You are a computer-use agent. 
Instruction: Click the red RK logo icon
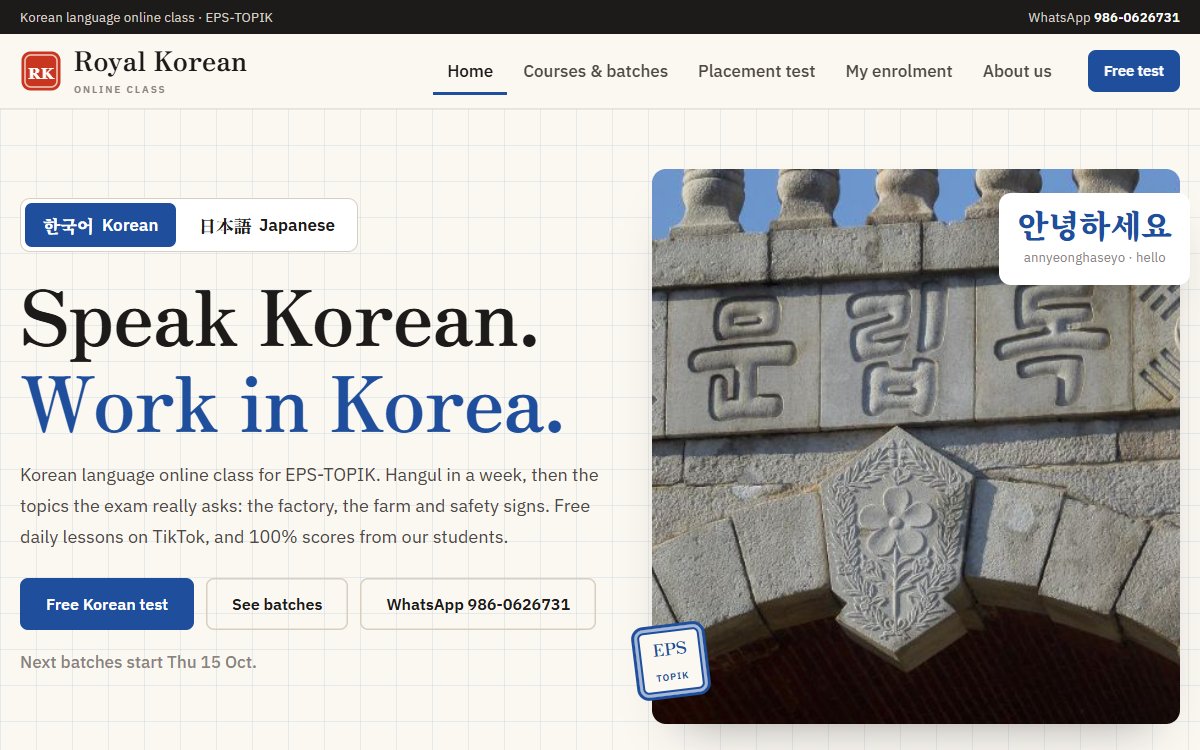[x=41, y=71]
